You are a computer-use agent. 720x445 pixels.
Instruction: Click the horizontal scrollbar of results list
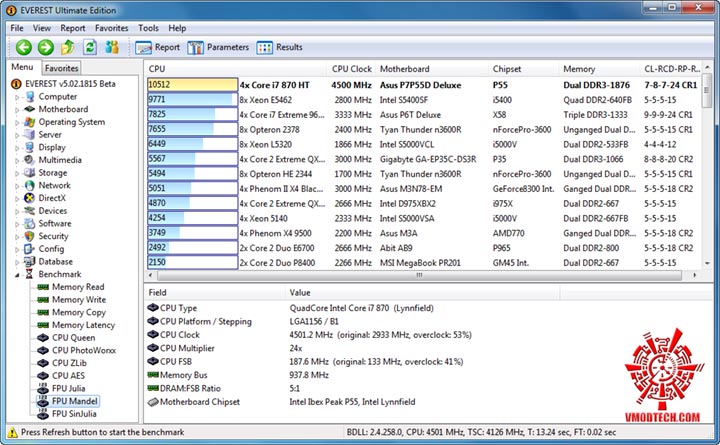click(x=419, y=276)
